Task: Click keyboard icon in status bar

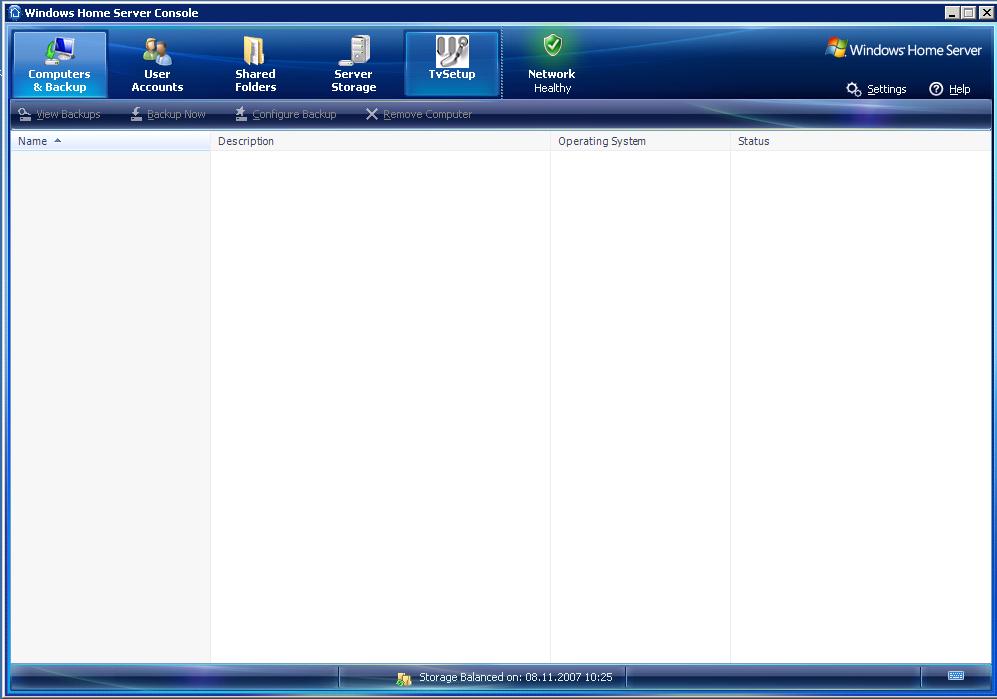Action: pos(956,675)
